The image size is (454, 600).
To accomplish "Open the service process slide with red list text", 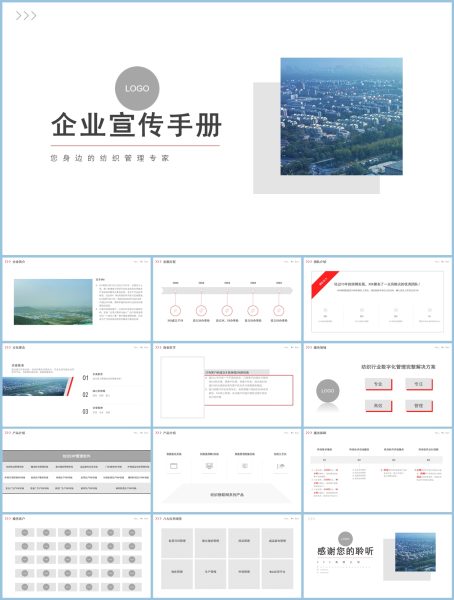I will click(x=377, y=470).
